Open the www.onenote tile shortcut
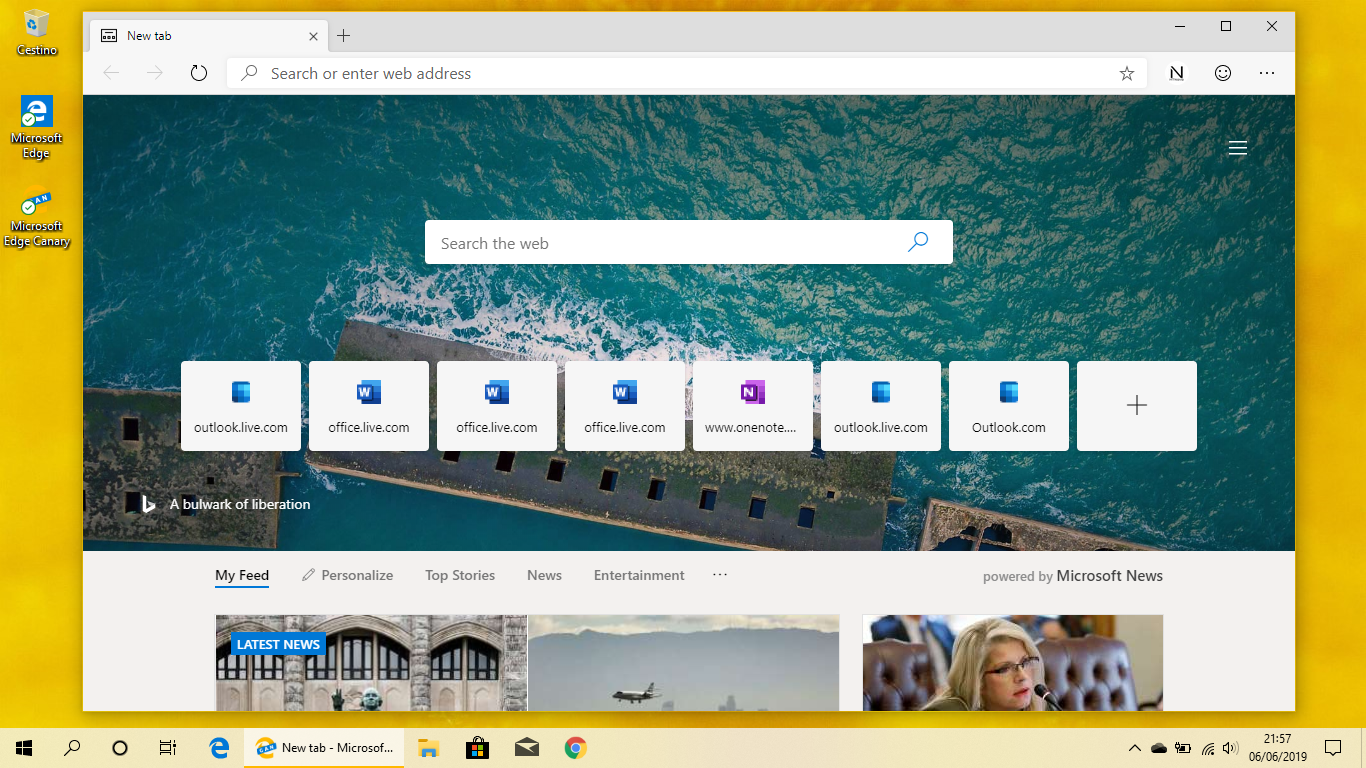 753,405
